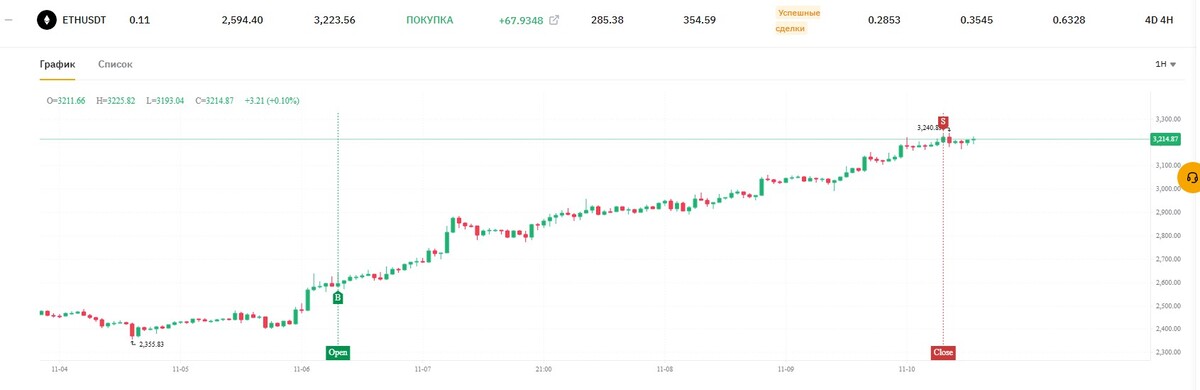Open the share icon beside +67.9348
This screenshot has height=390, width=1200.
pyautogui.click(x=555, y=20)
